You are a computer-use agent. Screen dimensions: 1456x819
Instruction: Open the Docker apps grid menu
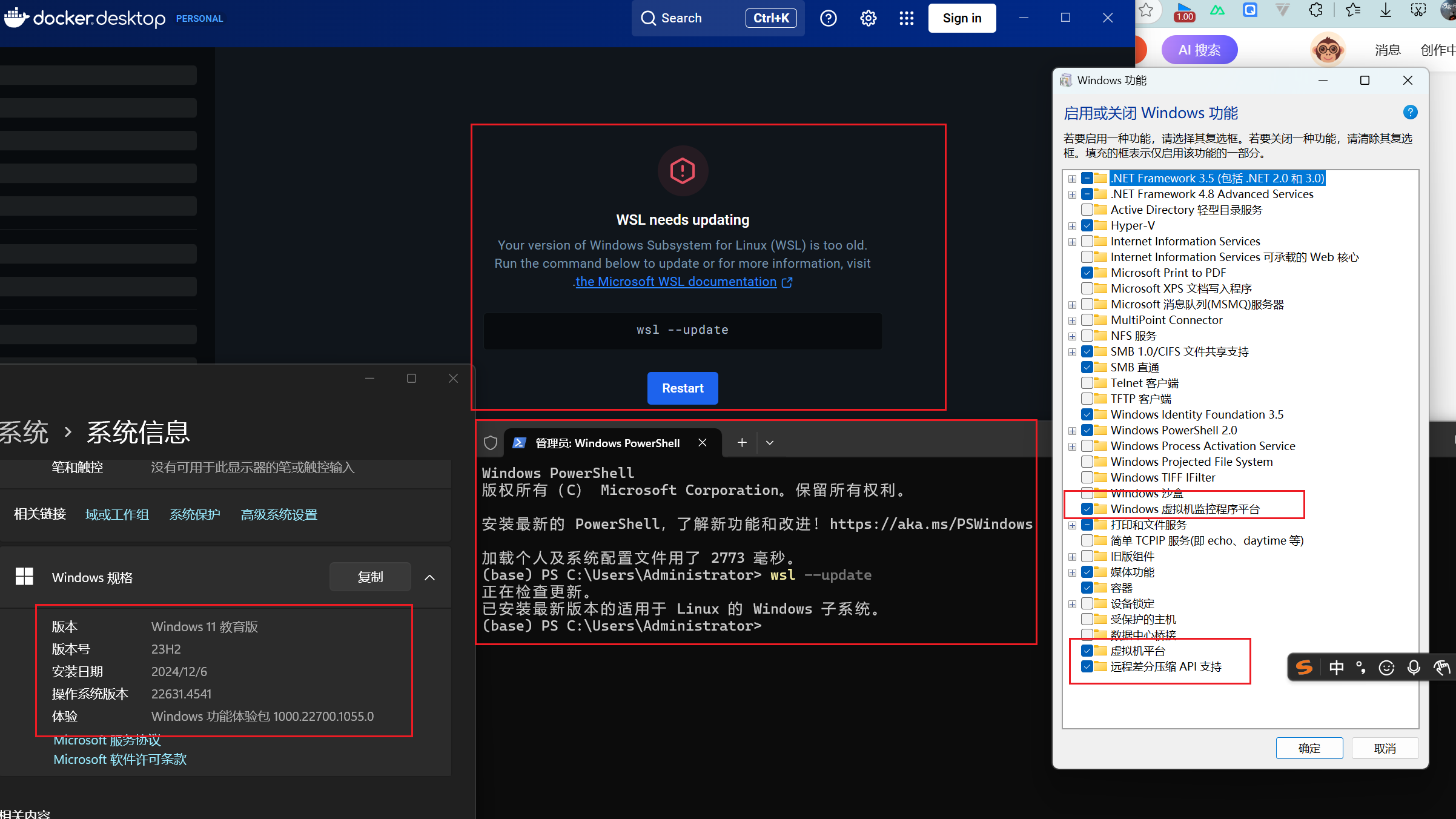906,18
